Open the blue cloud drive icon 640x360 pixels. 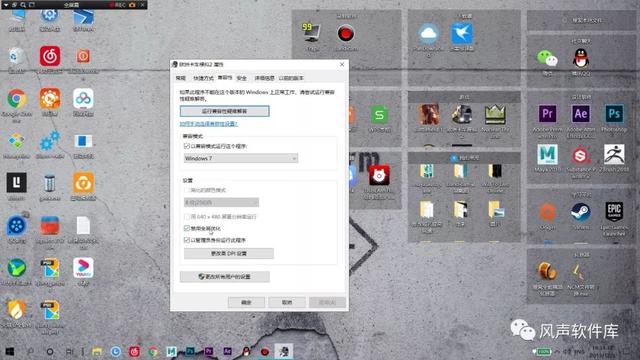pos(428,33)
